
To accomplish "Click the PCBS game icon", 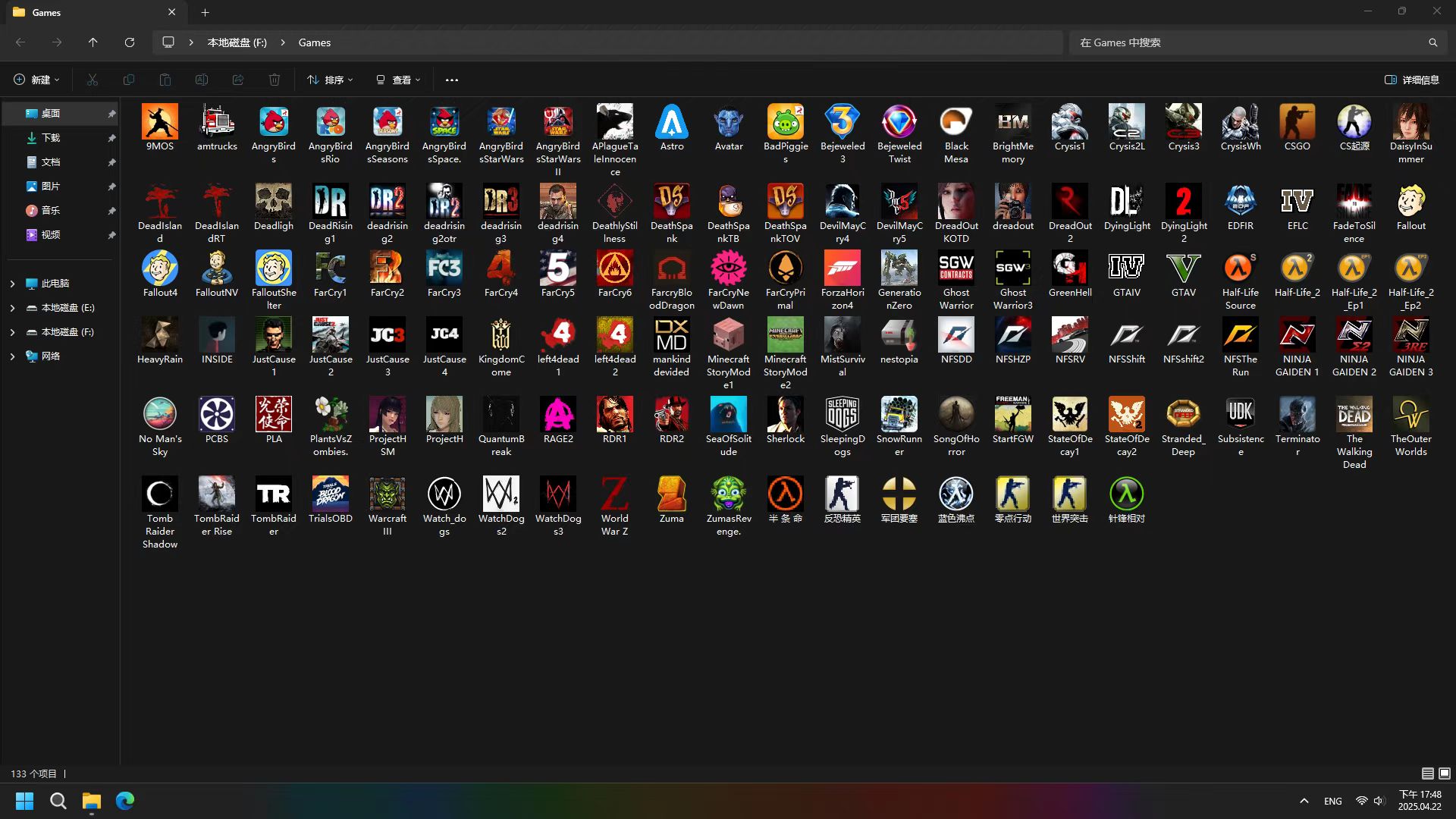I will click(x=217, y=414).
